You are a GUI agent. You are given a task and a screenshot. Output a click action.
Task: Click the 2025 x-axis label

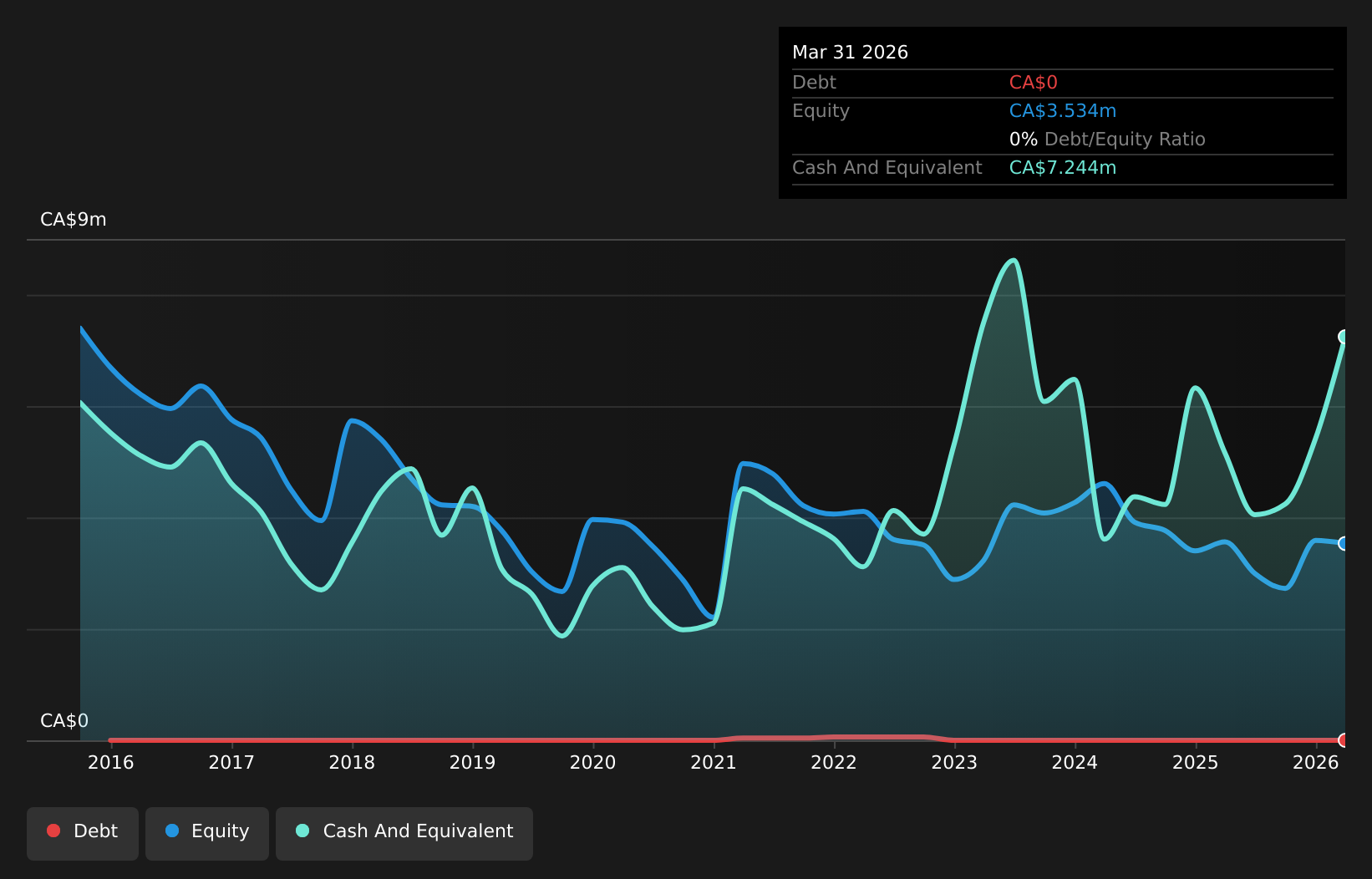click(1196, 762)
